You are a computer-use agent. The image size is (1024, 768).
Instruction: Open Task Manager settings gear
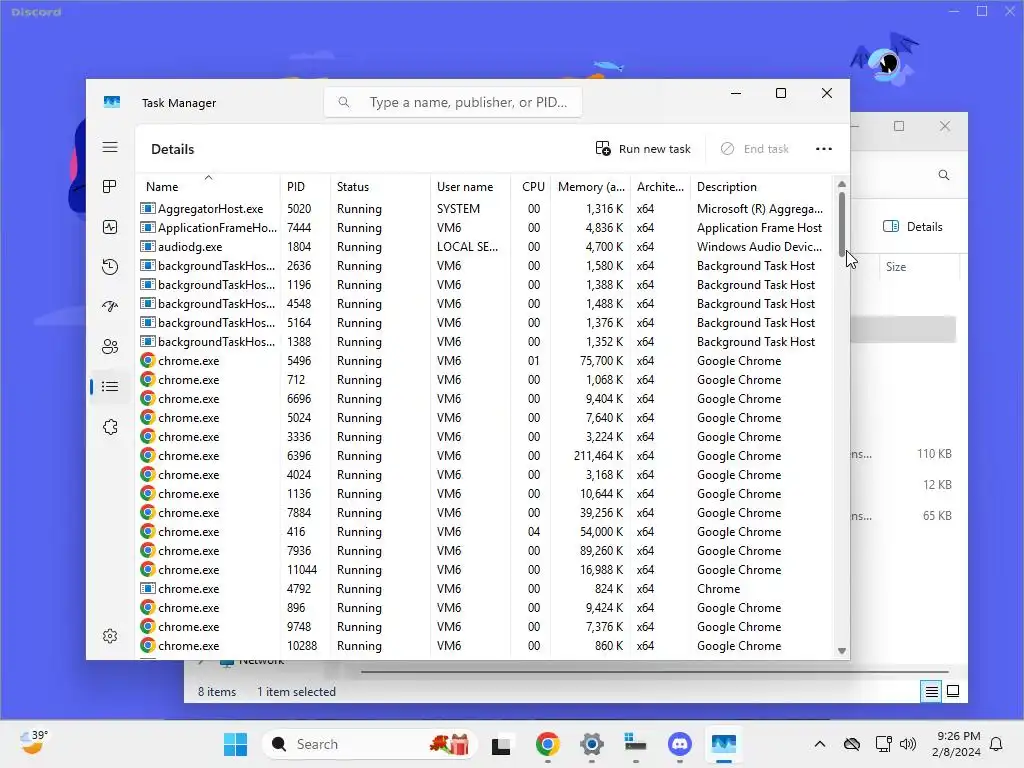pos(110,635)
